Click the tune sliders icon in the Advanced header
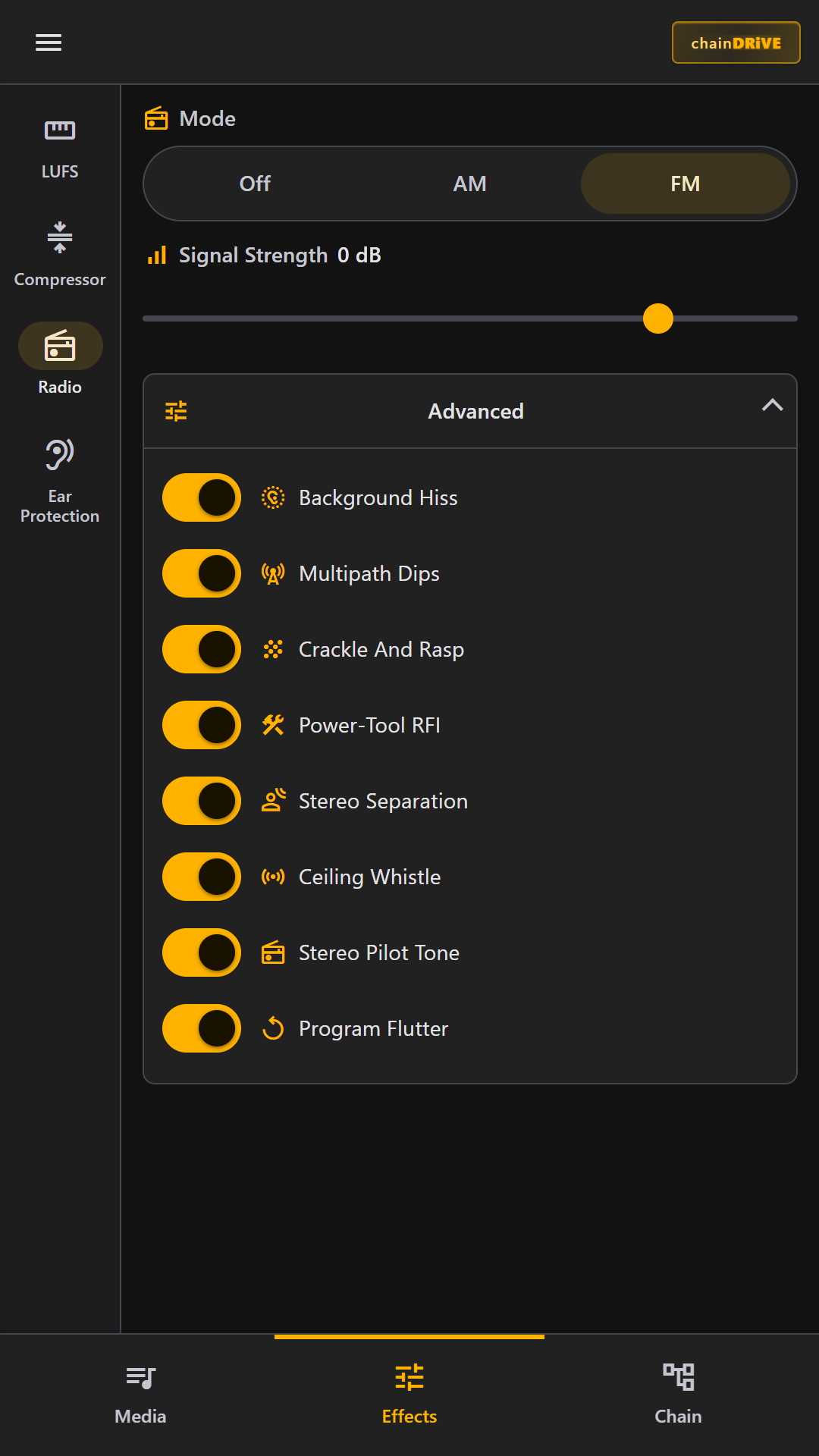 (x=176, y=411)
